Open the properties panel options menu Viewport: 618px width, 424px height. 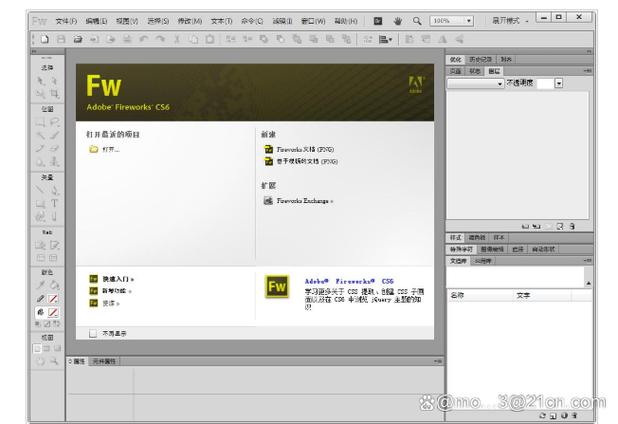[438, 361]
